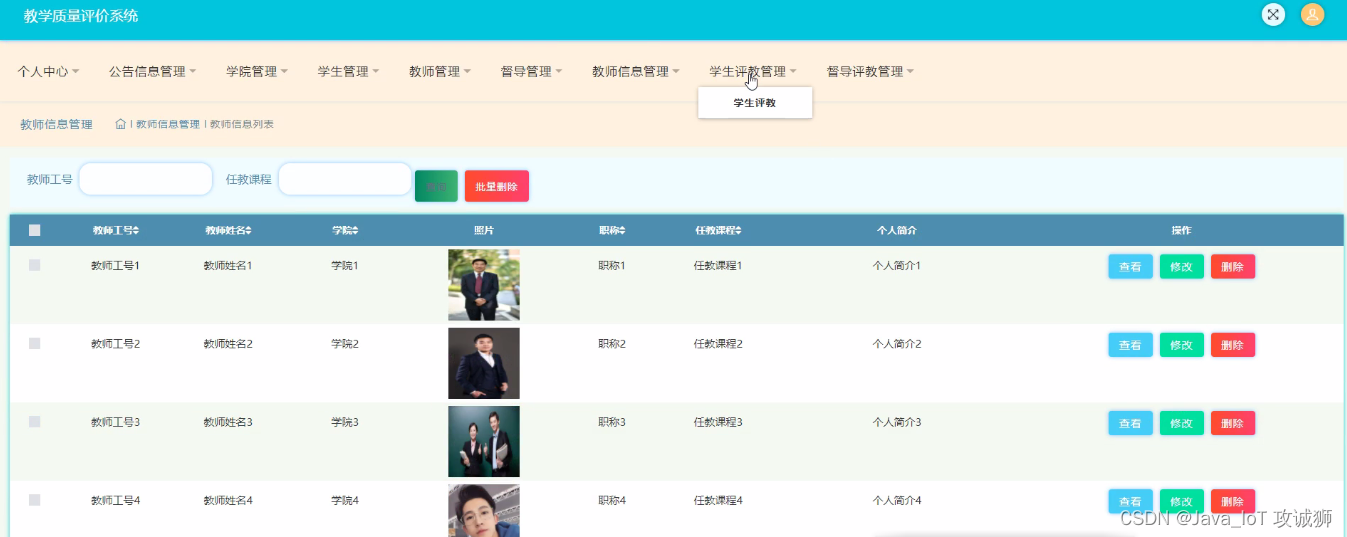Choose 学生评教 from the open submenu
The height and width of the screenshot is (537, 1347).
click(755, 103)
